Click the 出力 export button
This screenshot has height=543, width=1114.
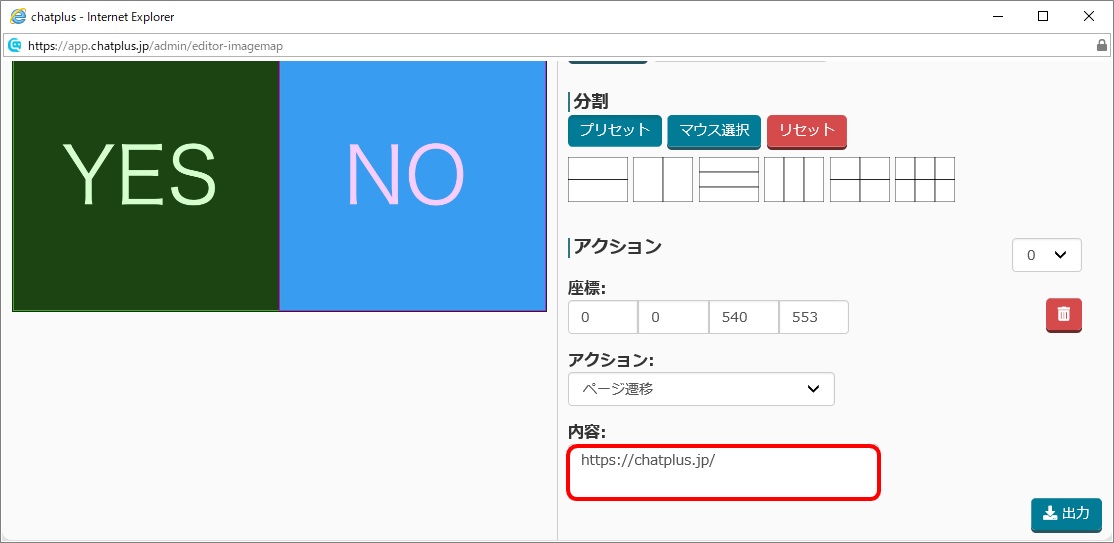click(x=1066, y=515)
